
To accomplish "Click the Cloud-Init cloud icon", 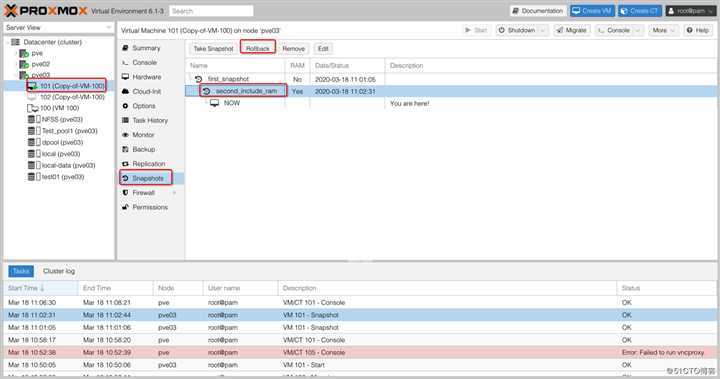I will tap(125, 91).
